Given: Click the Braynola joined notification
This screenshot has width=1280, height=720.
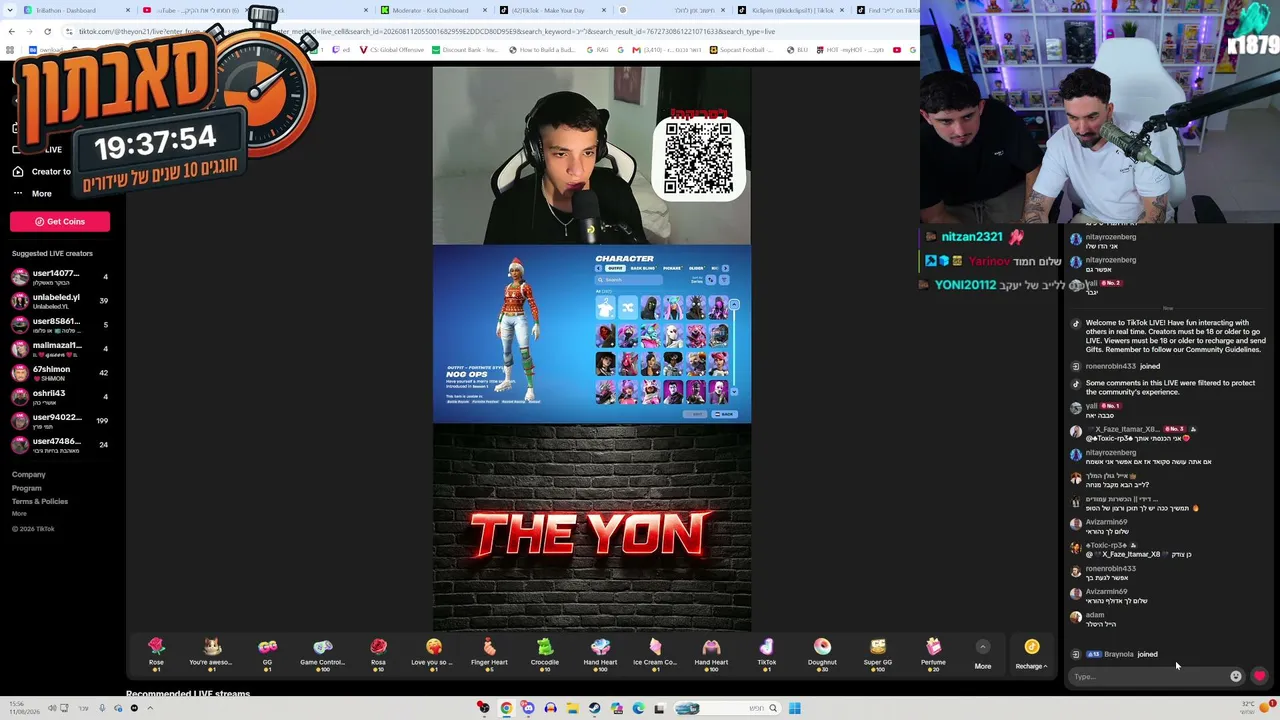Looking at the screenshot, I should (1121, 654).
